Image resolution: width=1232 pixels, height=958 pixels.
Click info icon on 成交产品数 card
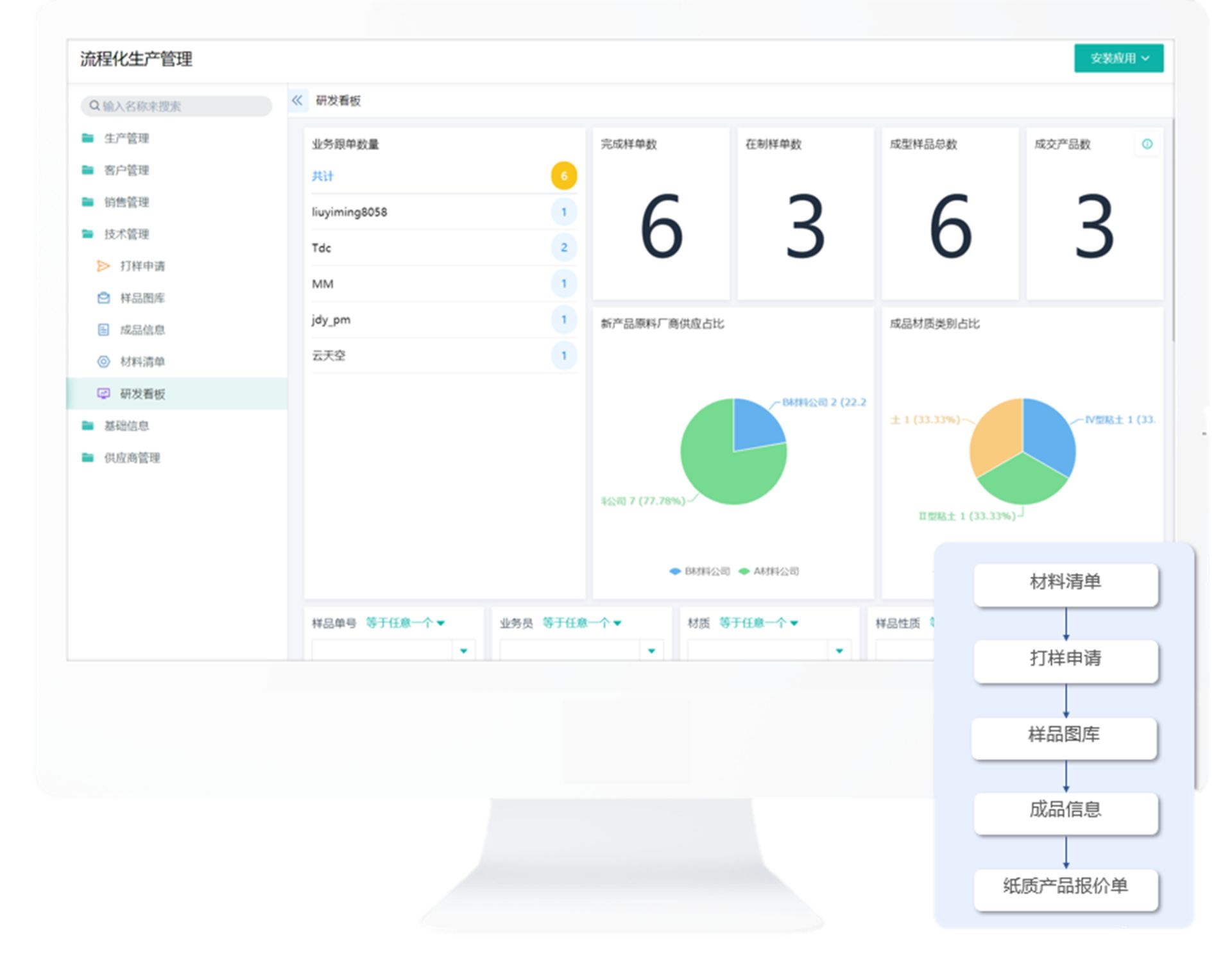pyautogui.click(x=1147, y=144)
